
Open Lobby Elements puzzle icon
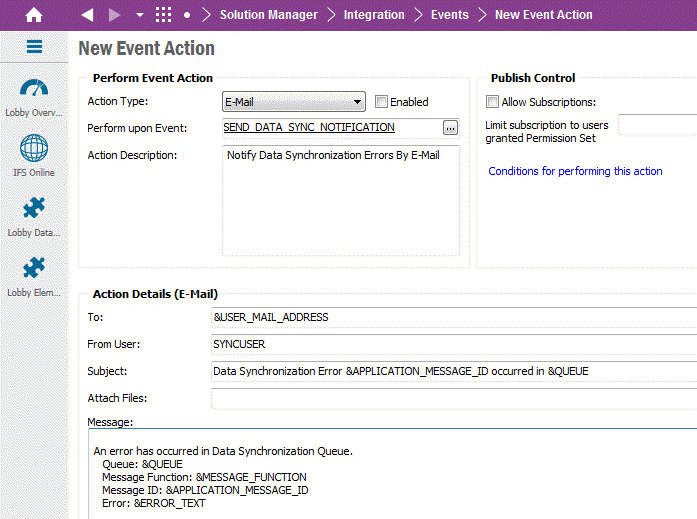pos(34,269)
